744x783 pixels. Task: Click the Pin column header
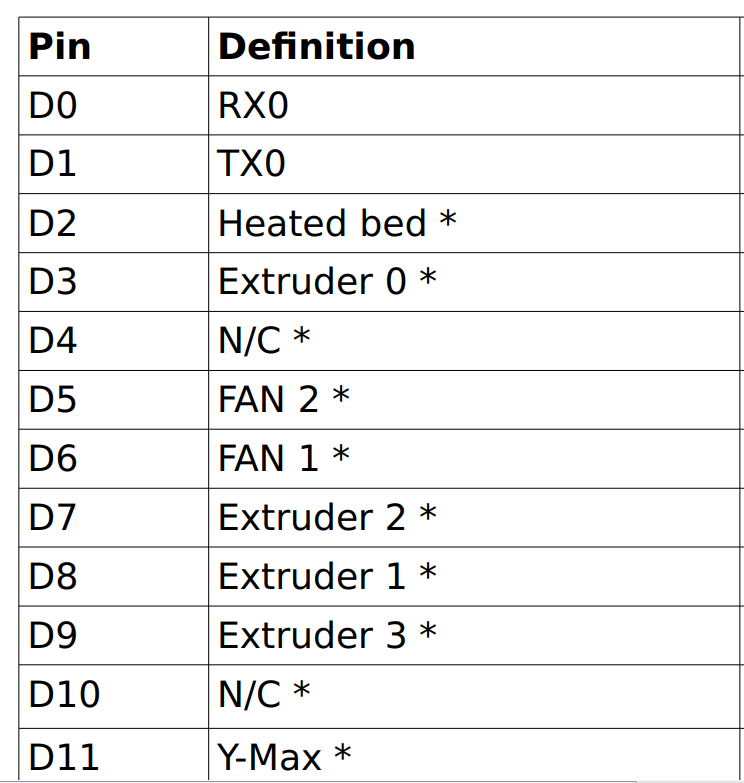[x=60, y=47]
